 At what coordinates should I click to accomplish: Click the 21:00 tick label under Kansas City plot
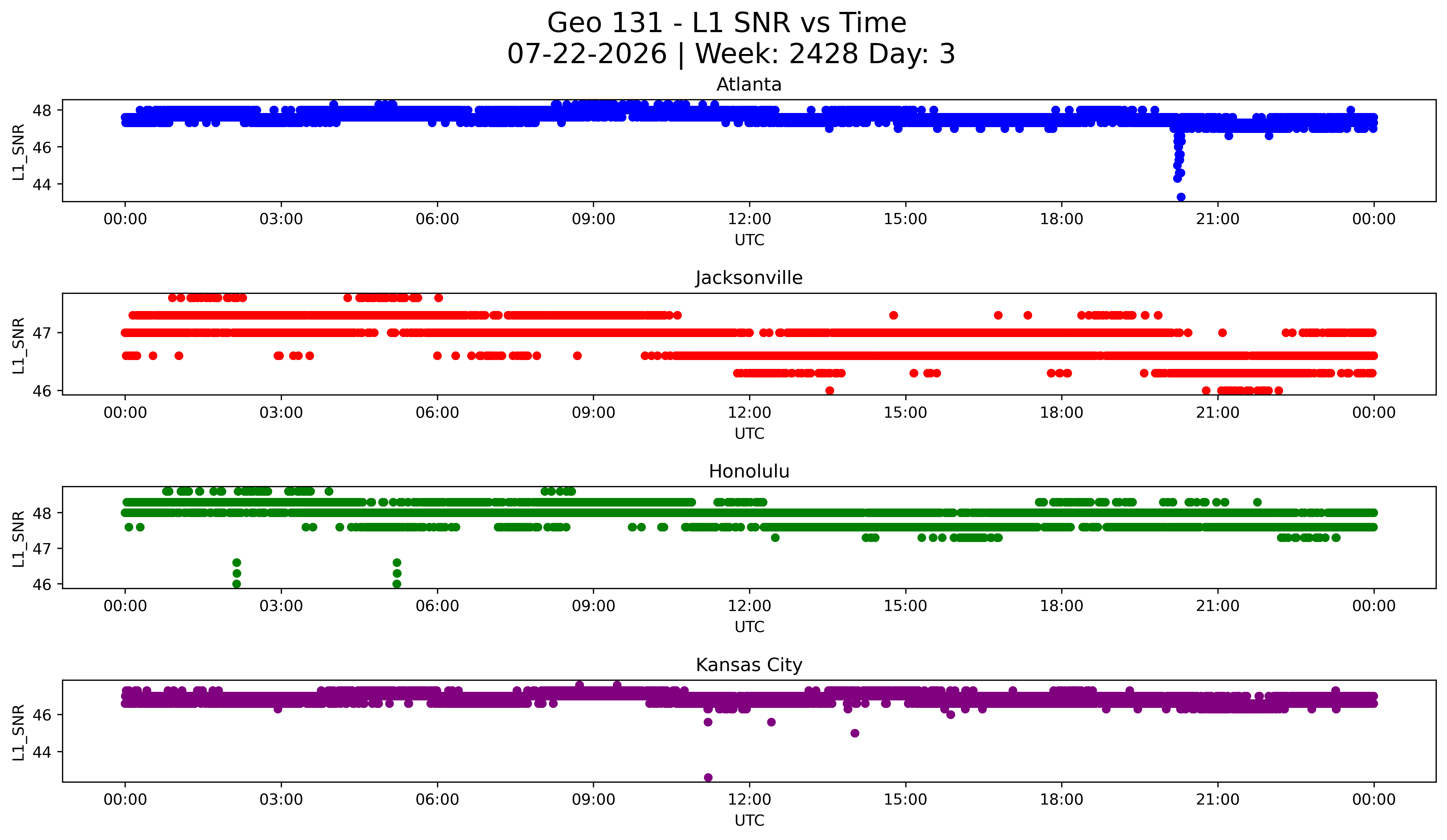click(x=1218, y=800)
